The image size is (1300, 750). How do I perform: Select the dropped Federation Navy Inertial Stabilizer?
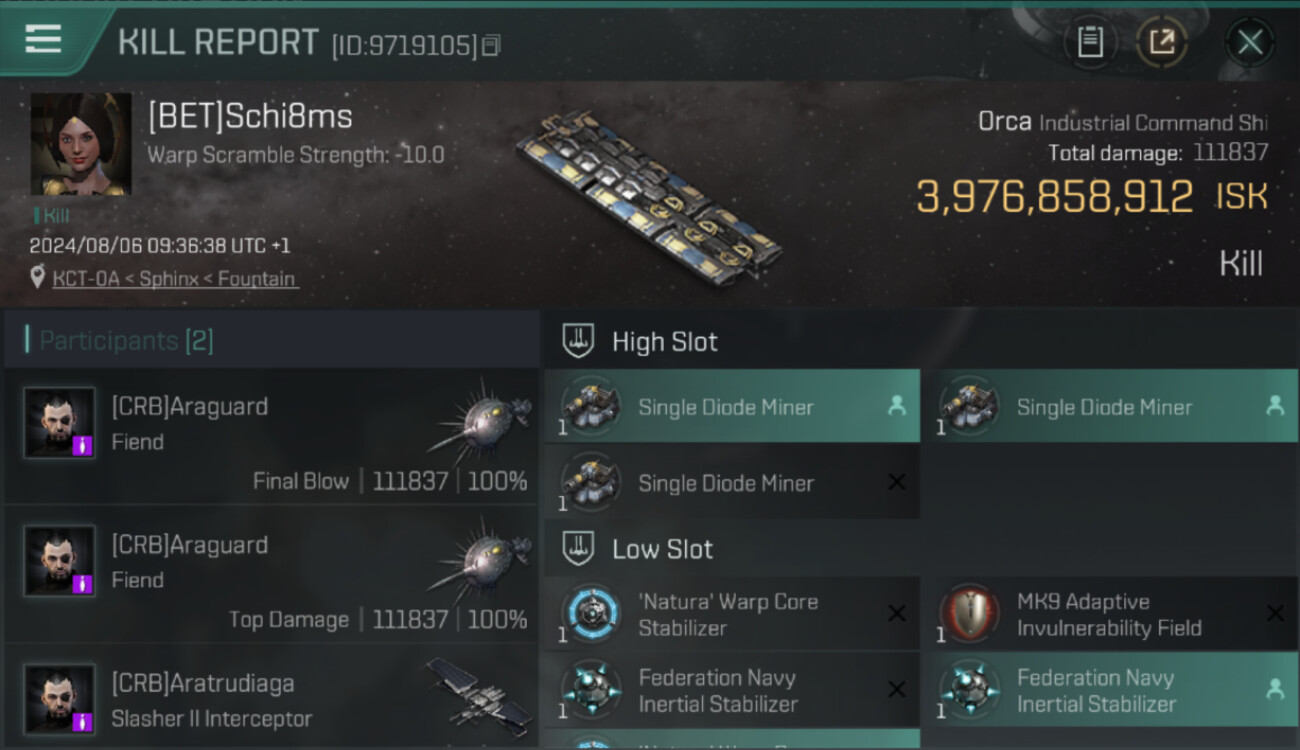point(1109,691)
